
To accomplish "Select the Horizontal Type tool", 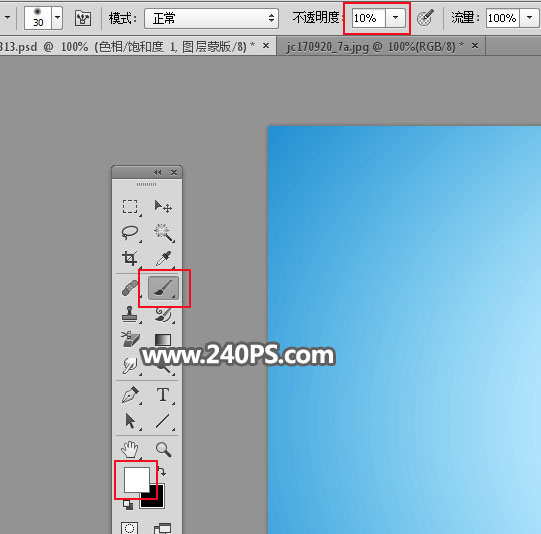I will pyautogui.click(x=163, y=395).
